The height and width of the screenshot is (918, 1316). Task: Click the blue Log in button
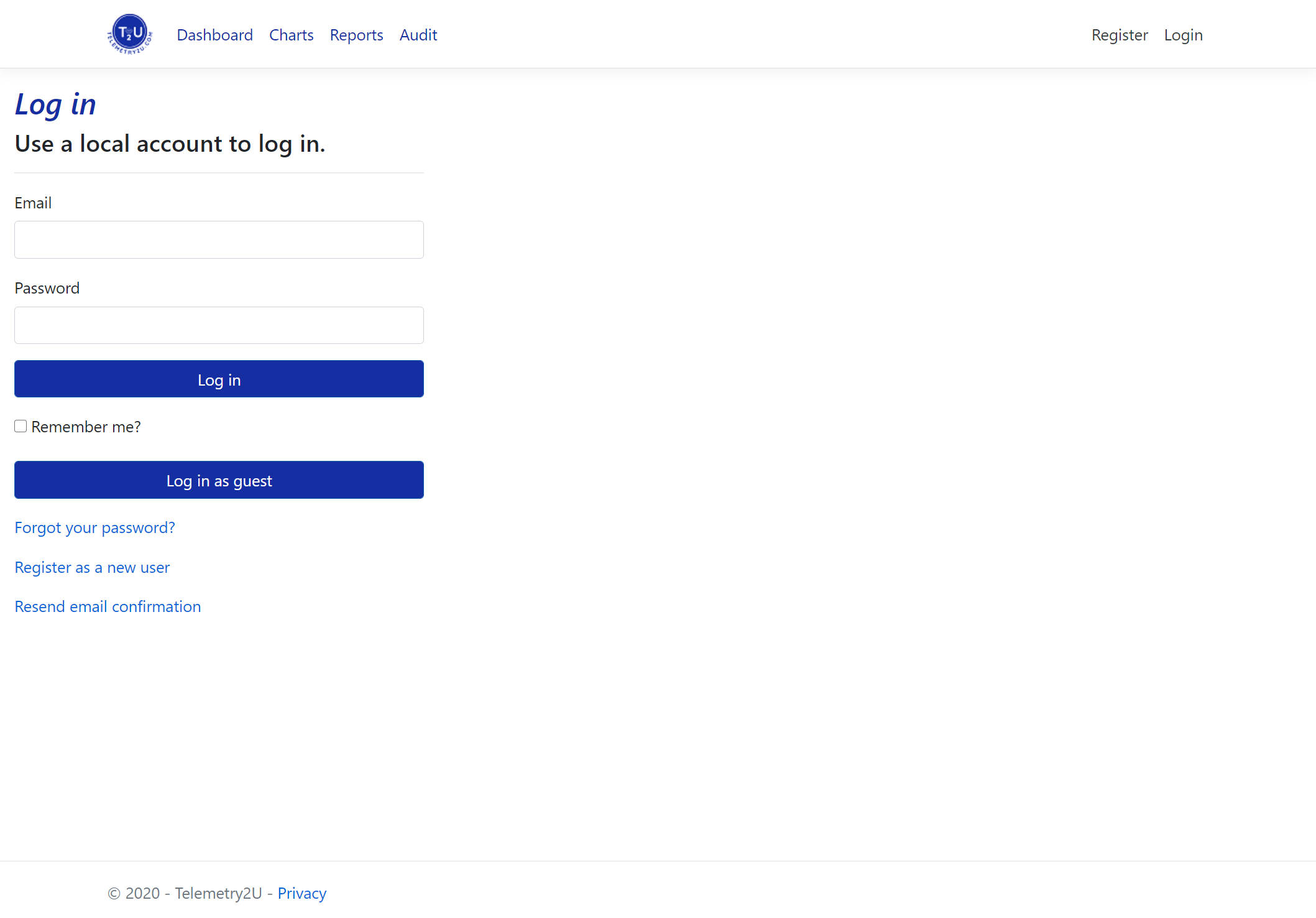(x=219, y=379)
